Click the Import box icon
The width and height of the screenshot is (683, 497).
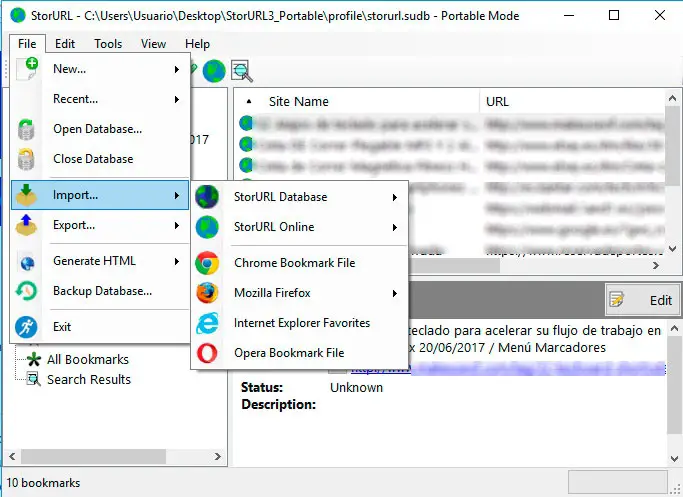[26, 195]
